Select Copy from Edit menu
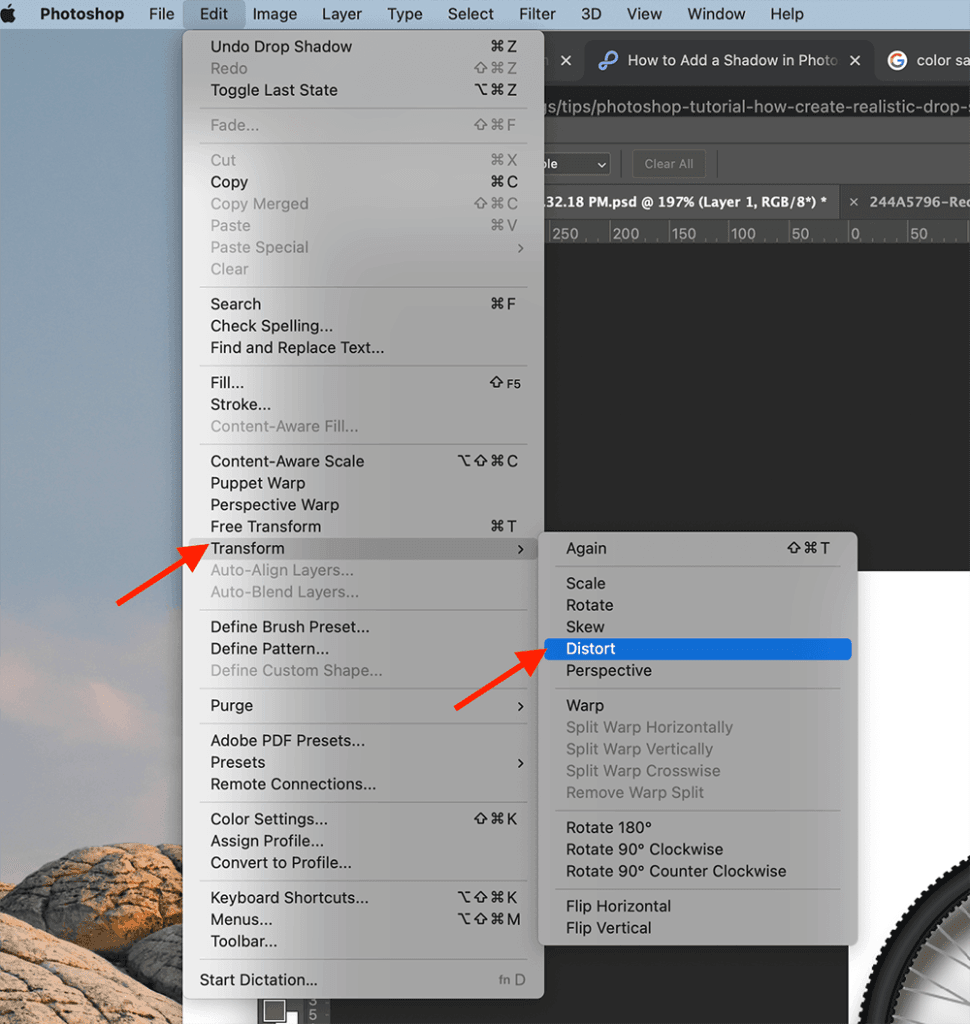The width and height of the screenshot is (970, 1024). click(363, 182)
